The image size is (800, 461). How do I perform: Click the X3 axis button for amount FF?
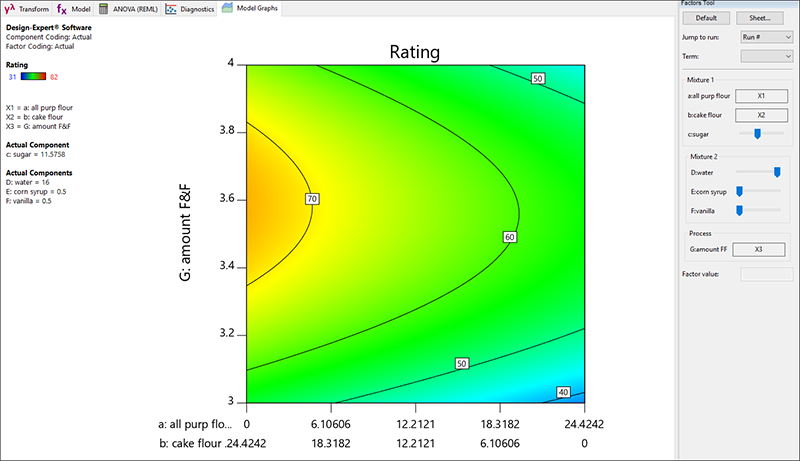click(760, 248)
